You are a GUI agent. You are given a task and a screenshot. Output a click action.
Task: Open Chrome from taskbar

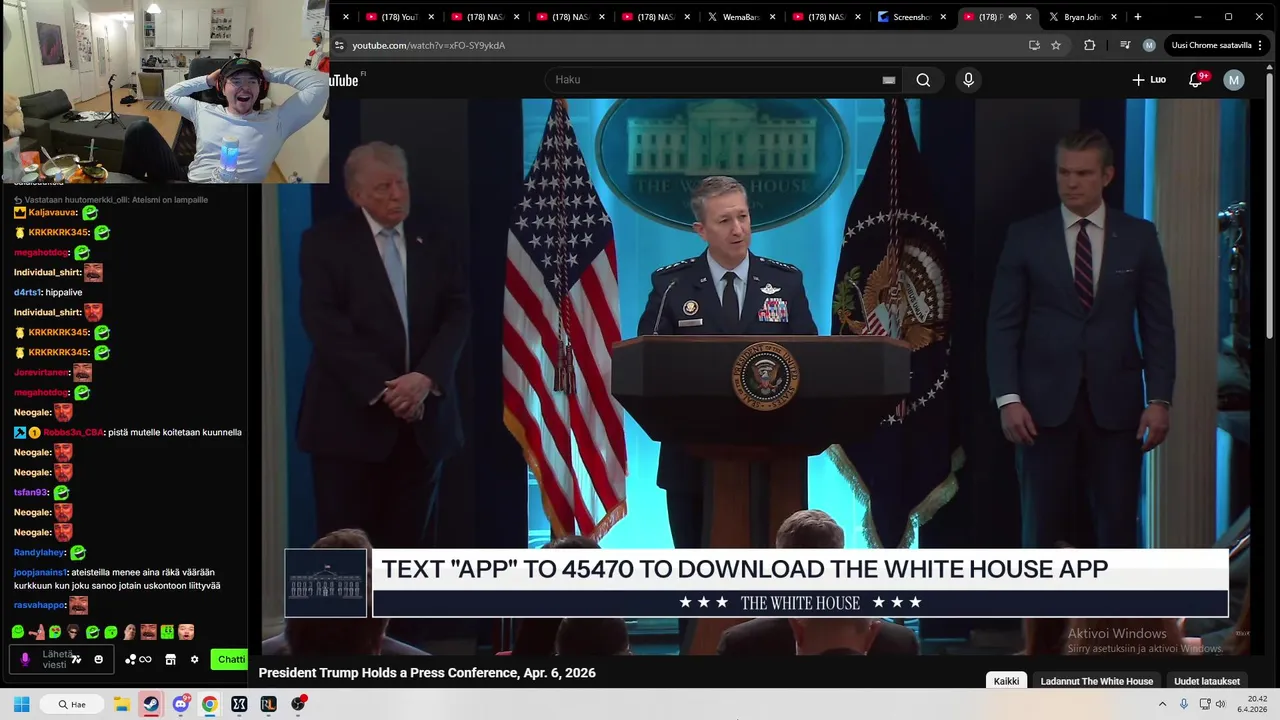click(209, 704)
